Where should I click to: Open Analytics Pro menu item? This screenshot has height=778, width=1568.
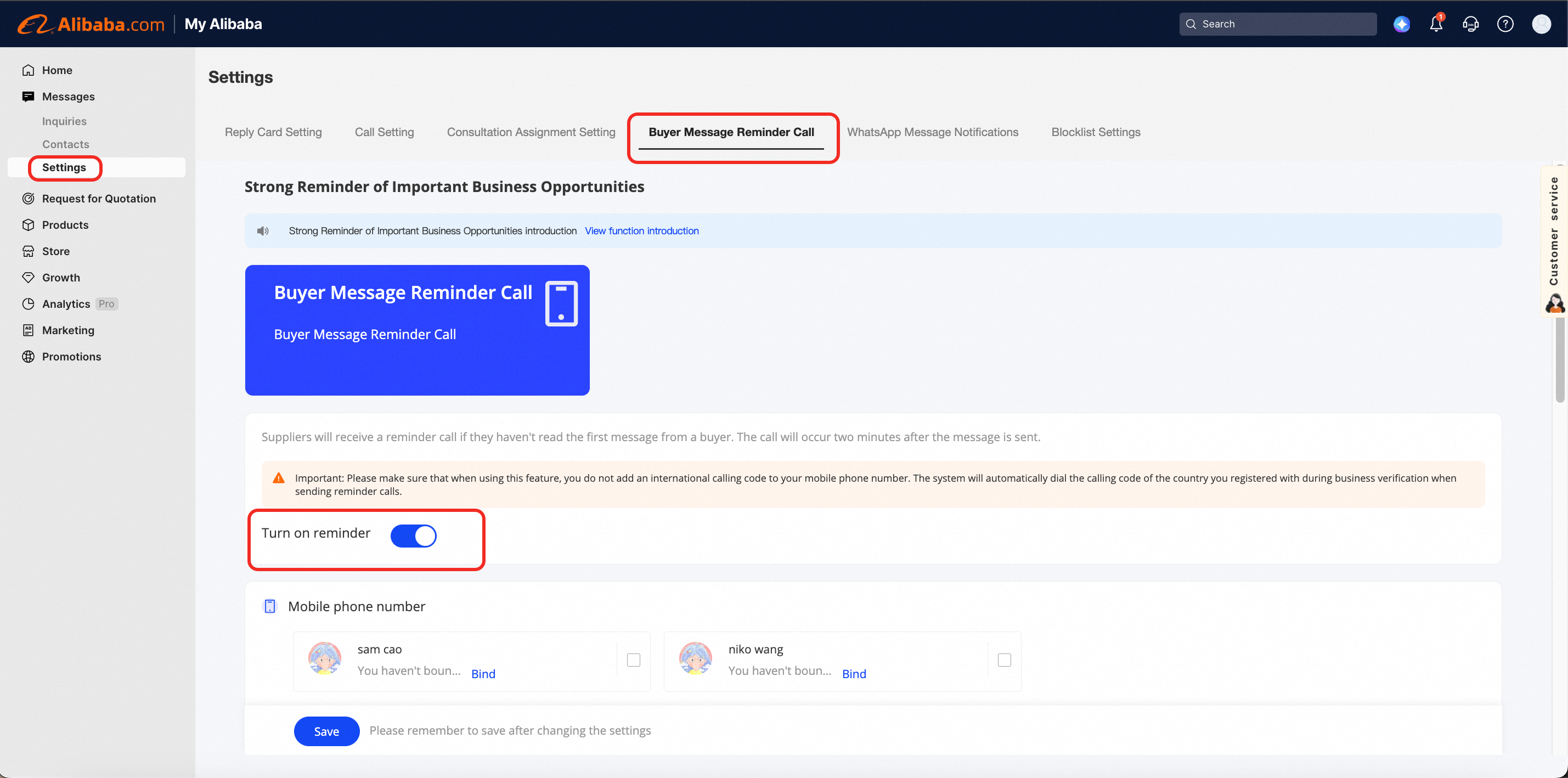(79, 304)
